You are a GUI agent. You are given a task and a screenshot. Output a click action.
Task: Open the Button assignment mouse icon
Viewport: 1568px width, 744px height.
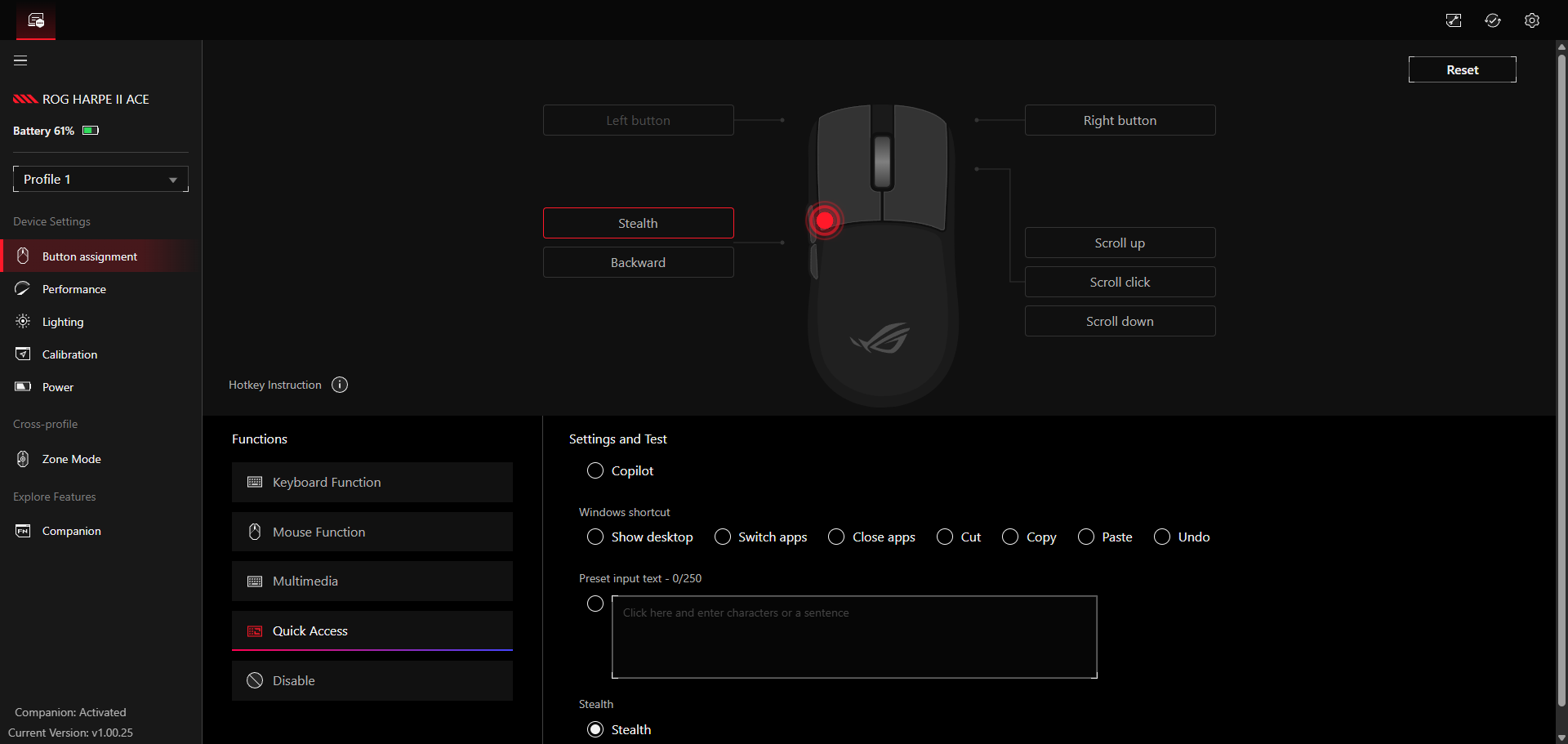(x=23, y=256)
